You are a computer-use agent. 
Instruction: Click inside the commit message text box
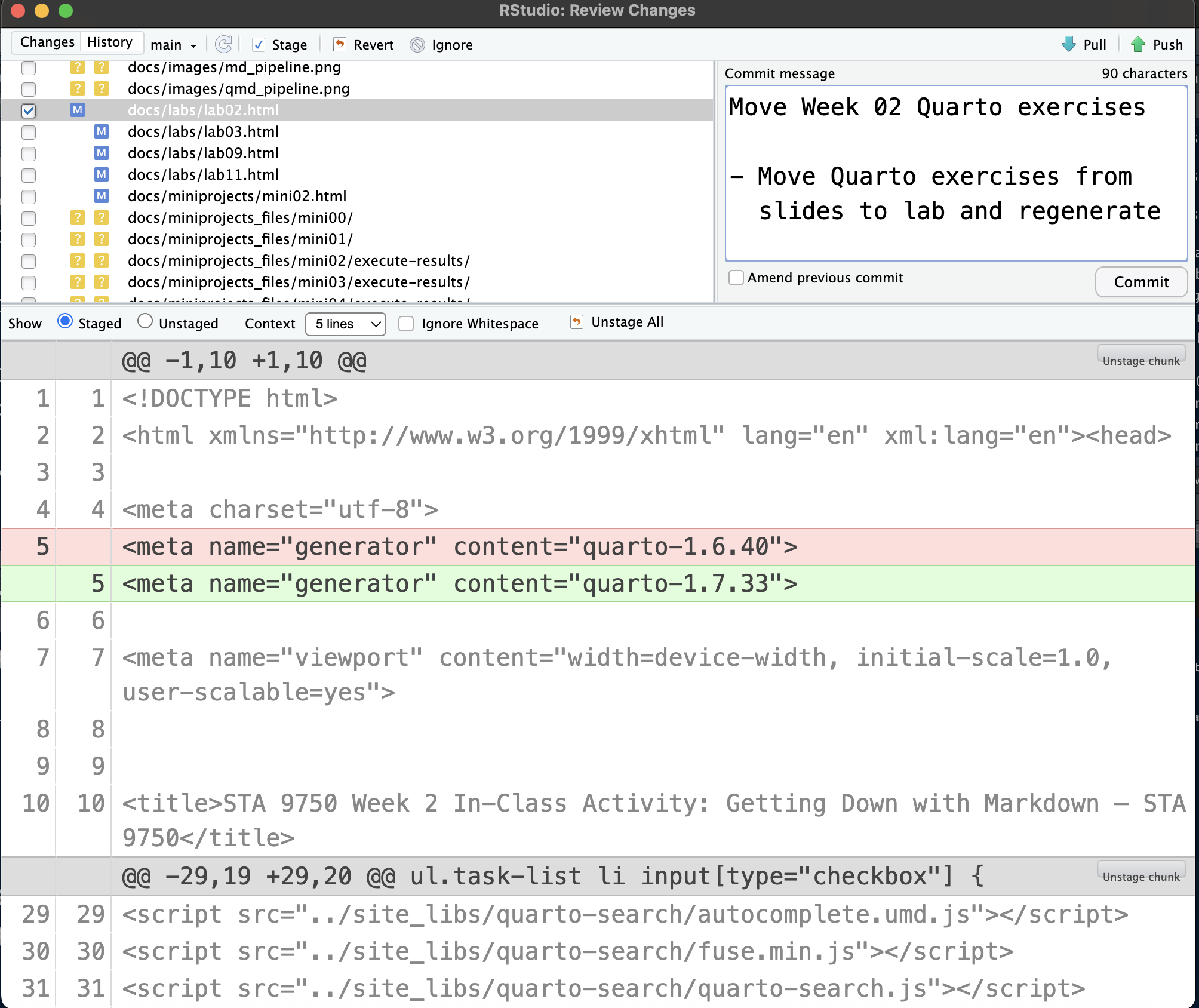(x=955, y=173)
